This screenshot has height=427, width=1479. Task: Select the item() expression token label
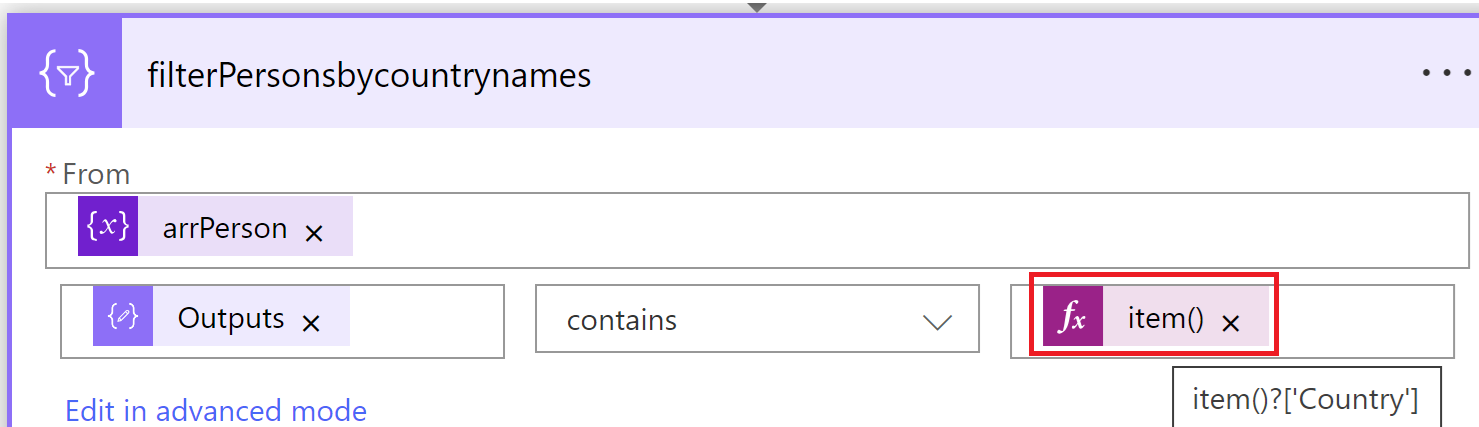[1165, 319]
